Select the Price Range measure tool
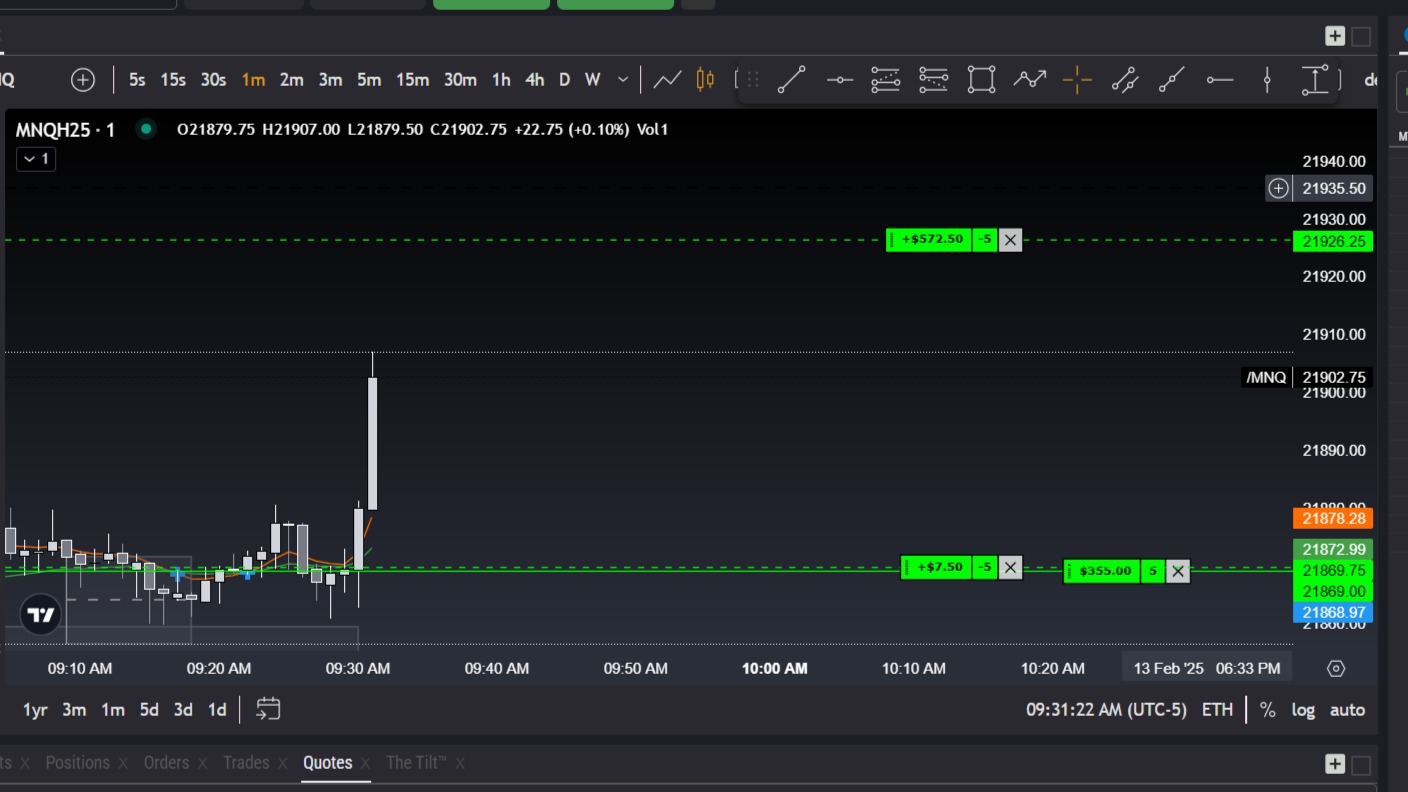1408x792 pixels. coord(1315,80)
